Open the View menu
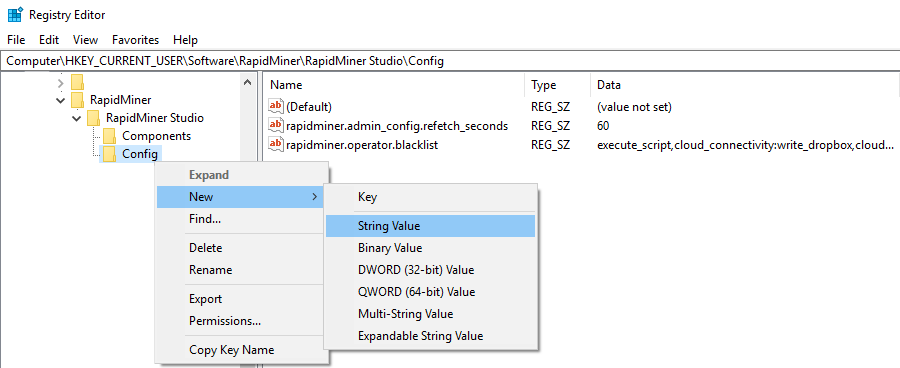The width and height of the screenshot is (900, 368). point(86,40)
